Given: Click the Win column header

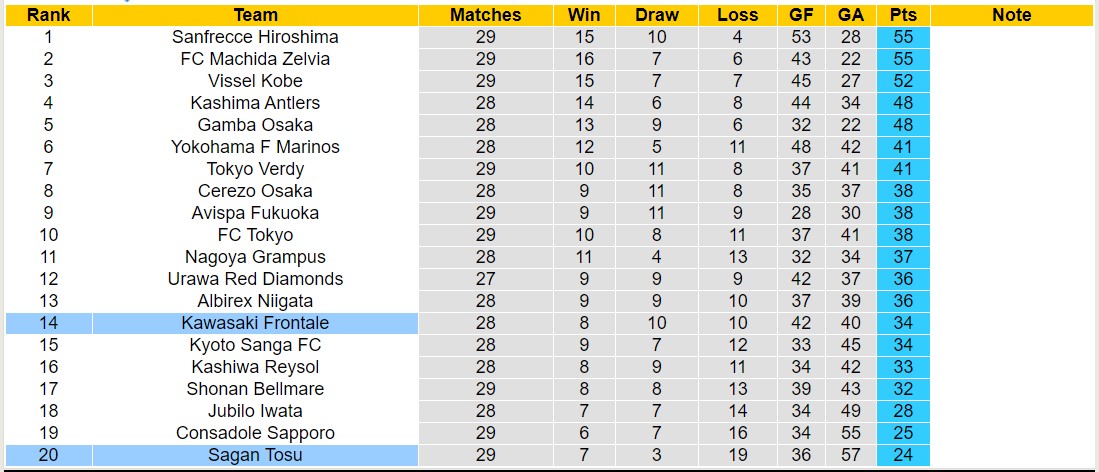Looking at the screenshot, I should 584,15.
